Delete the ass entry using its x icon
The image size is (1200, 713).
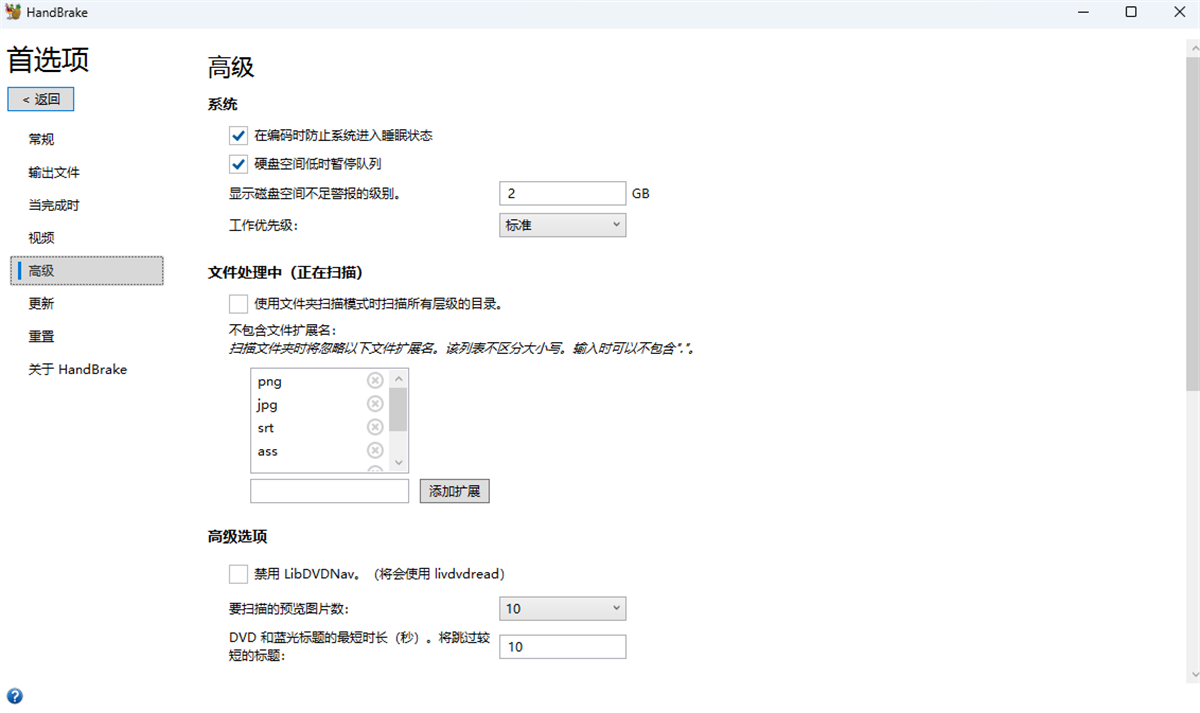tap(375, 450)
